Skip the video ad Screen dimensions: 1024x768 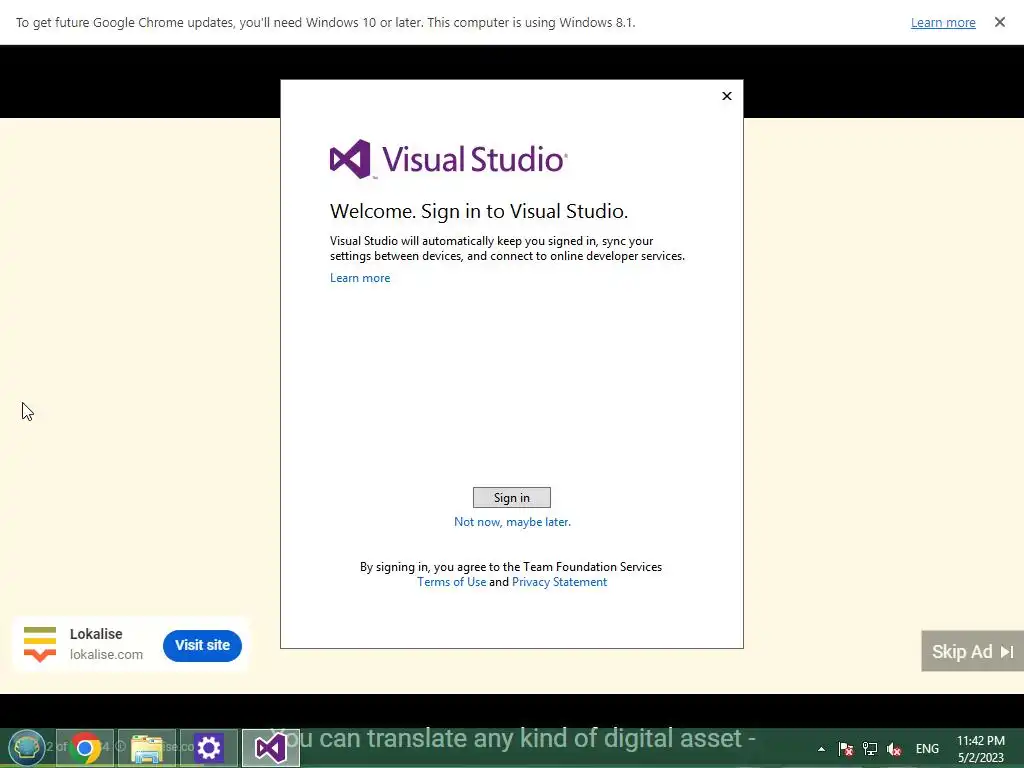972,651
